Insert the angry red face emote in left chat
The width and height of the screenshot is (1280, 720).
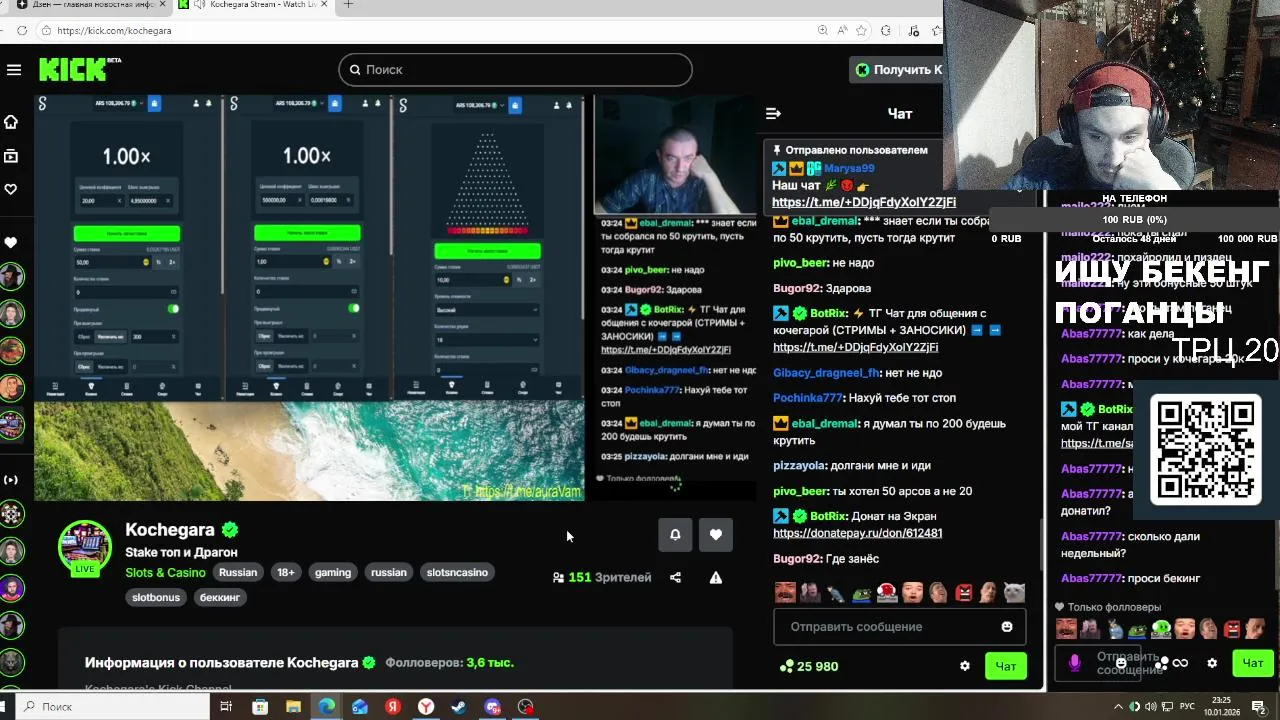click(x=964, y=592)
